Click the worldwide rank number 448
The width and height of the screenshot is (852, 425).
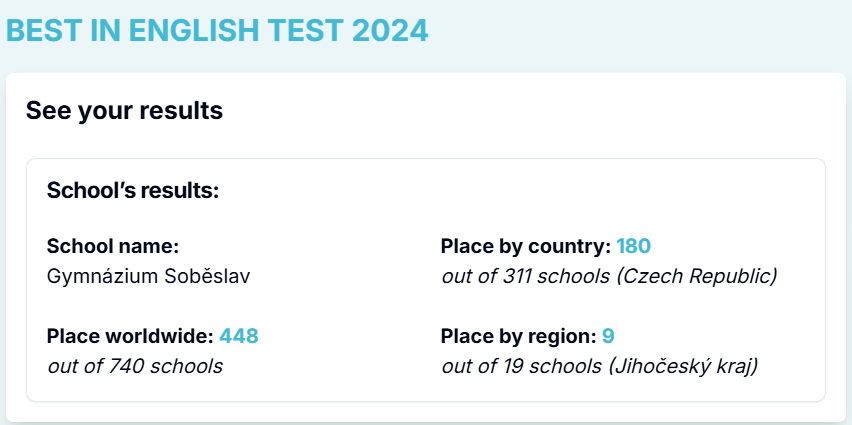pyautogui.click(x=239, y=336)
